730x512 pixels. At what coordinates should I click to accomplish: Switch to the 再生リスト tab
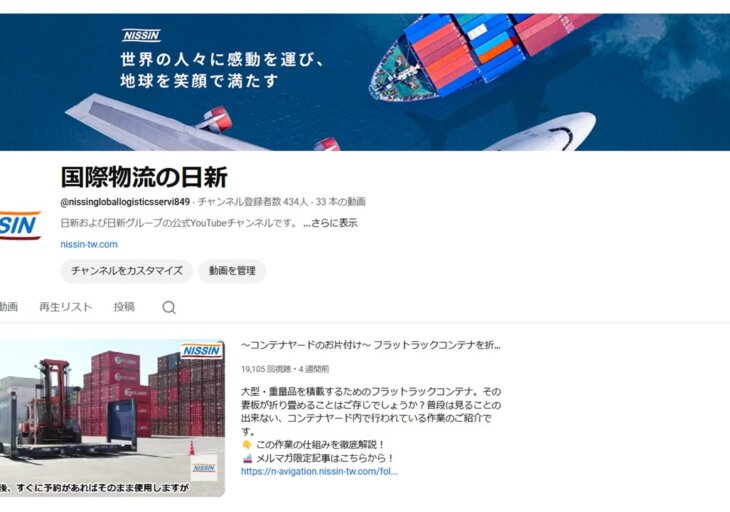pos(66,307)
